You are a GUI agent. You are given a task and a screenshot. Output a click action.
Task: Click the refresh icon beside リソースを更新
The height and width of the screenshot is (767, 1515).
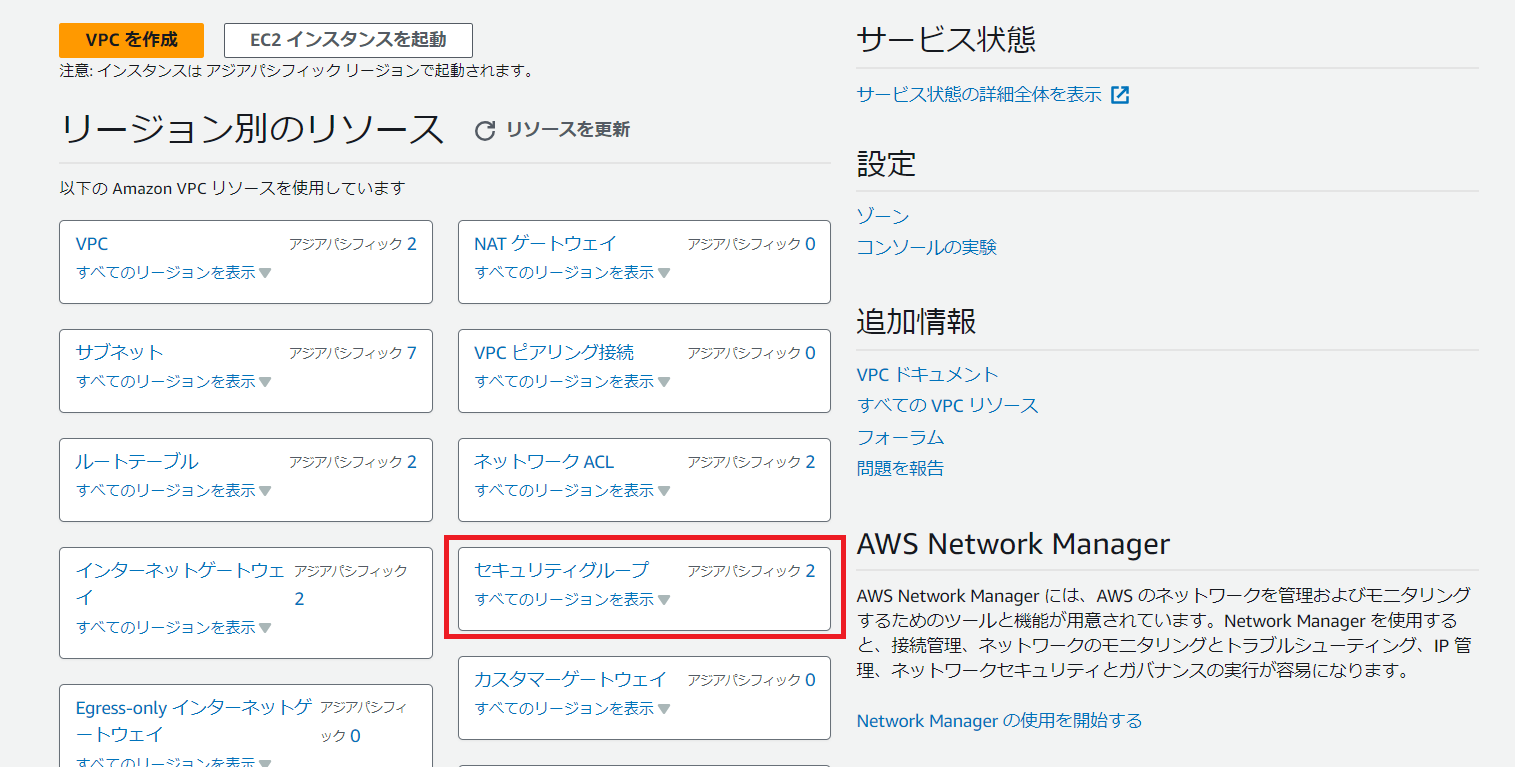[485, 130]
